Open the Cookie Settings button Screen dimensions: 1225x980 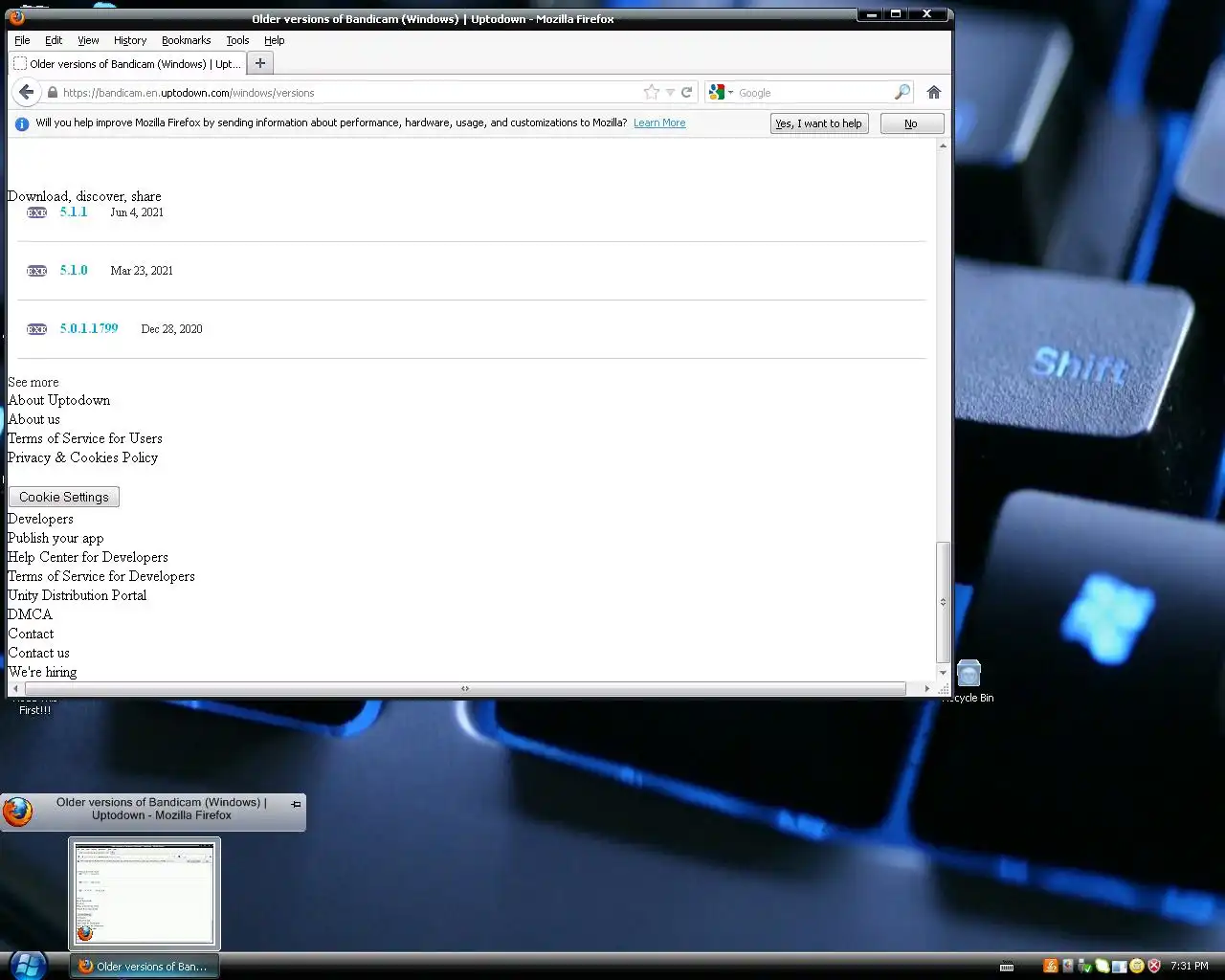click(64, 497)
